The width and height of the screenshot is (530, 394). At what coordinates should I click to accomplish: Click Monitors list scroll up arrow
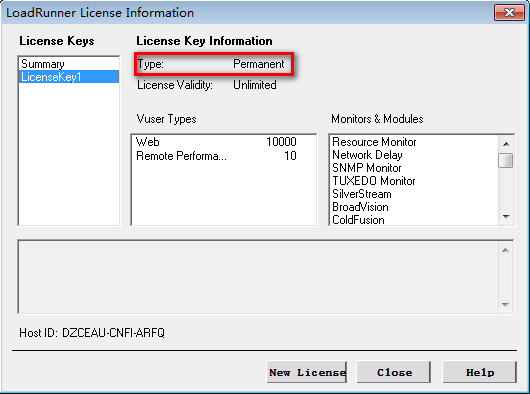pyautogui.click(x=506, y=144)
